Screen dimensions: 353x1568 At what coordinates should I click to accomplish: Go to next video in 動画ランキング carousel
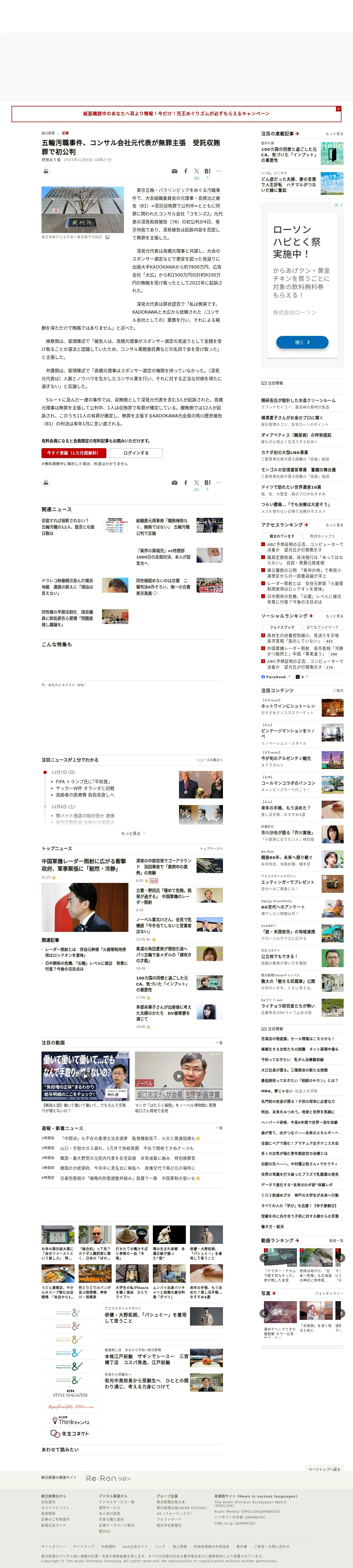coord(341,1258)
